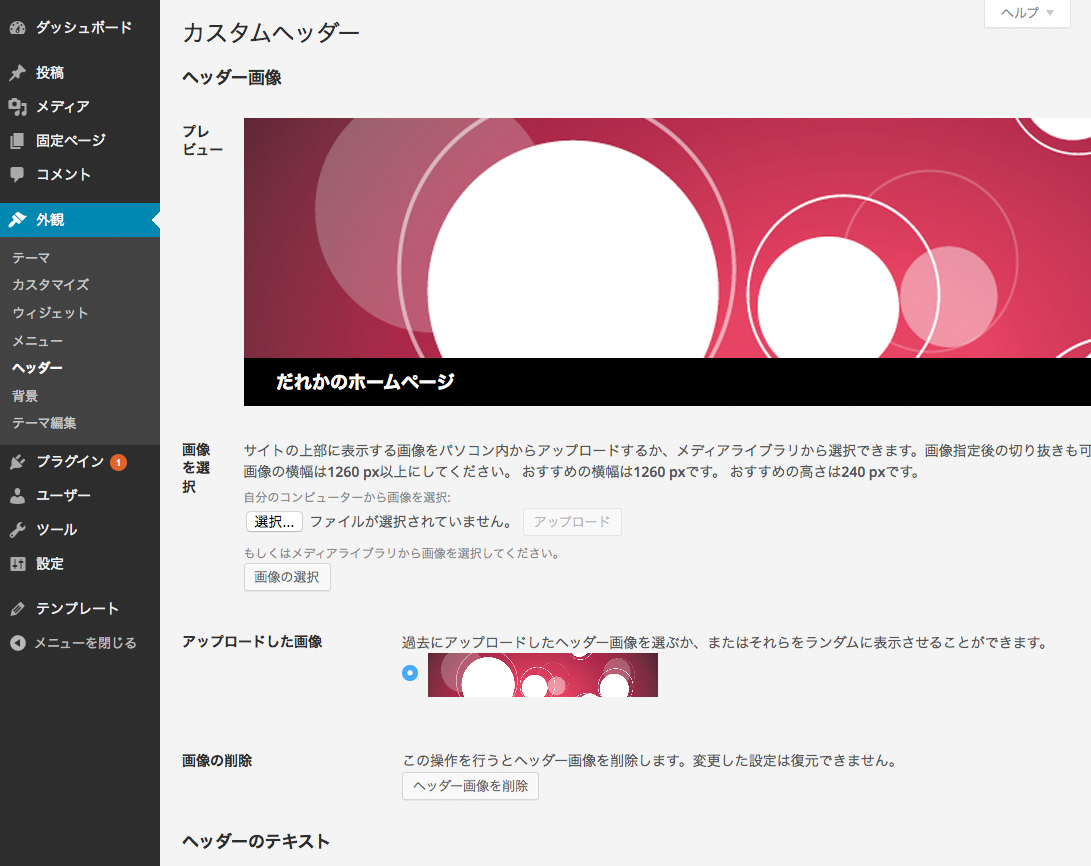Screen dimensions: 1091x866
Task: Click the アップロード button
Action: (x=572, y=522)
